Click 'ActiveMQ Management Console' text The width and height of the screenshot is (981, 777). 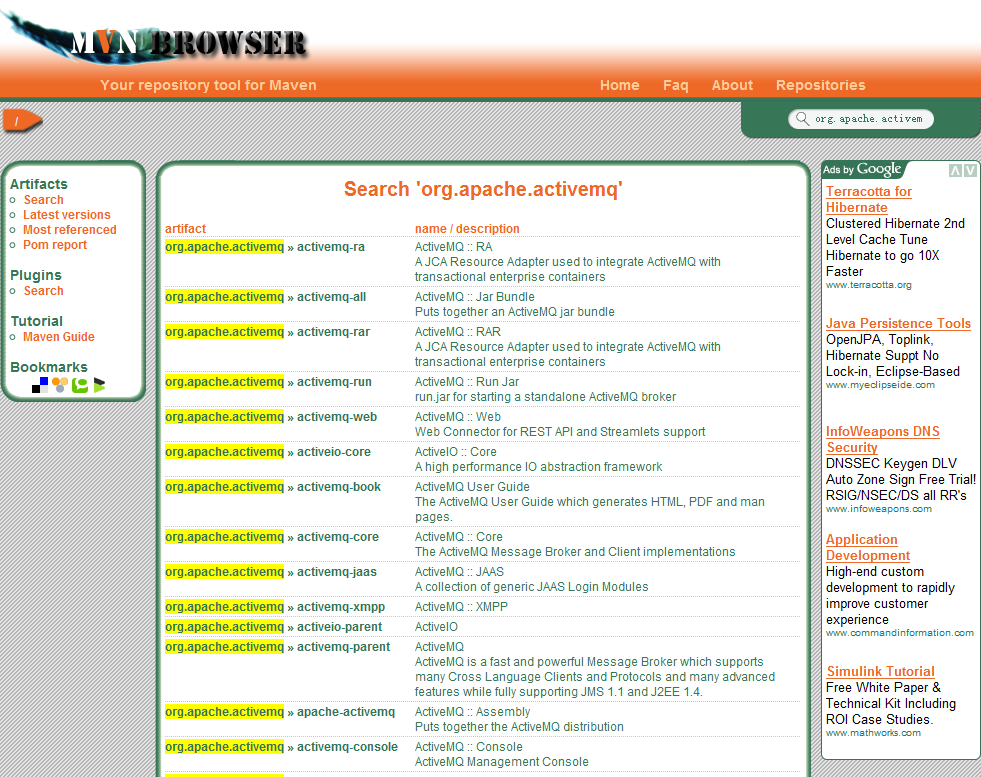501,762
